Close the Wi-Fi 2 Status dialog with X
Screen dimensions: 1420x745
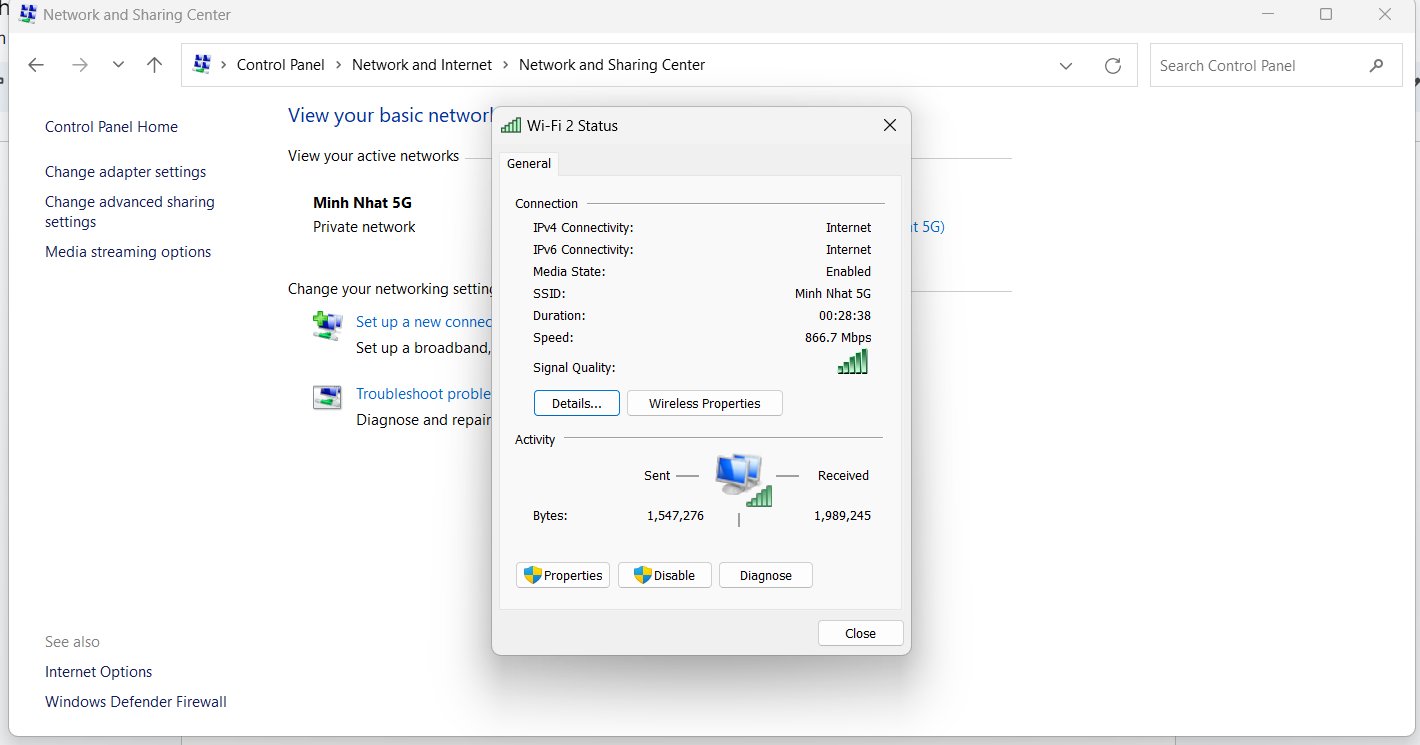click(x=890, y=125)
